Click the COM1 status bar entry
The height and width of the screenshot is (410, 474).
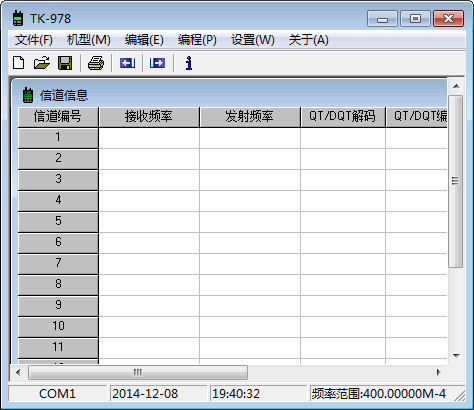coord(57,394)
